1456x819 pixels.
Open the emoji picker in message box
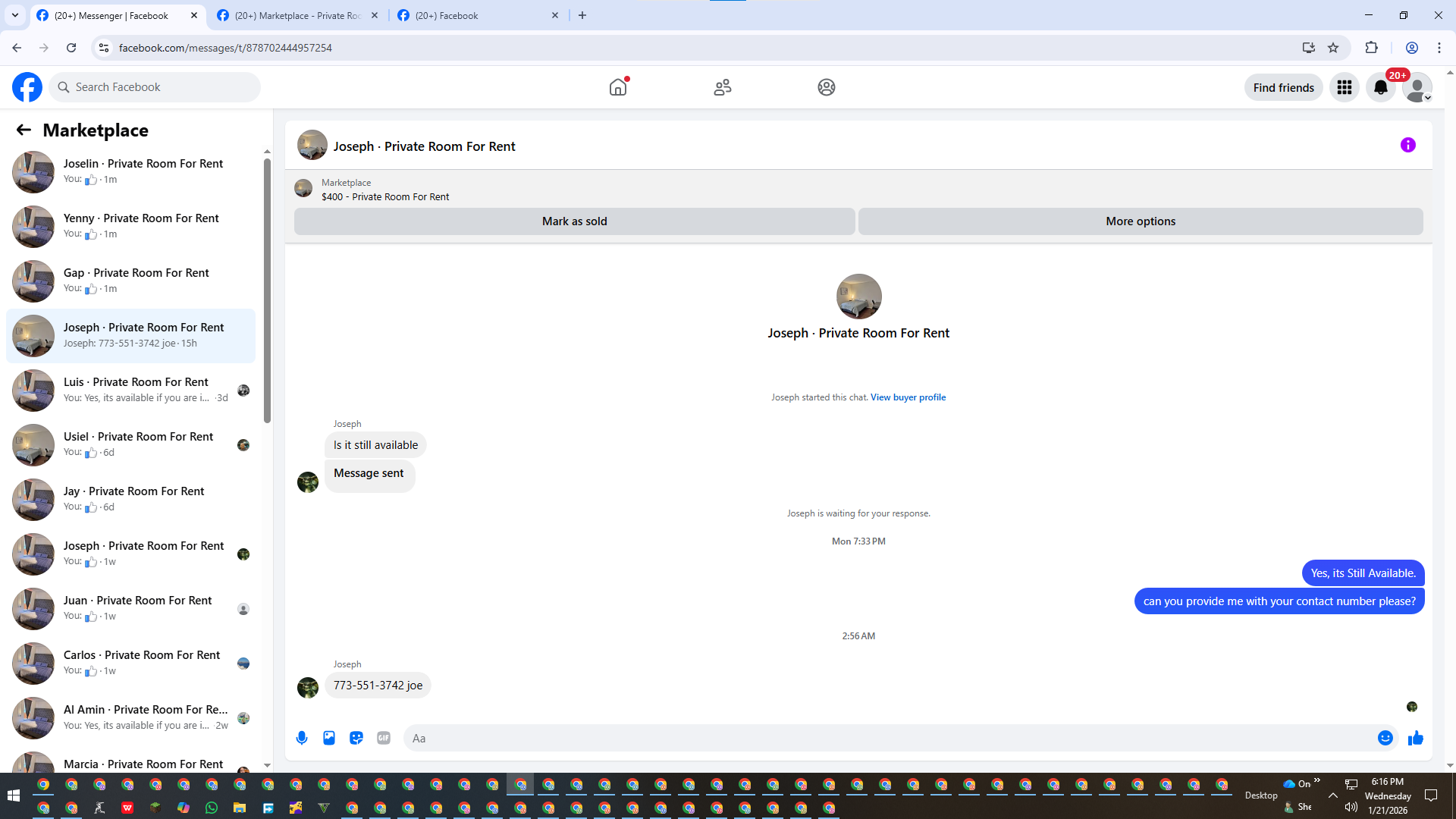pyautogui.click(x=1385, y=738)
